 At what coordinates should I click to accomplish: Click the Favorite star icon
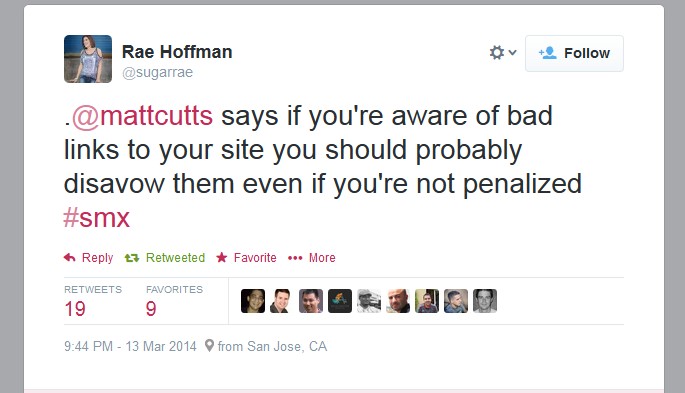tap(222, 257)
